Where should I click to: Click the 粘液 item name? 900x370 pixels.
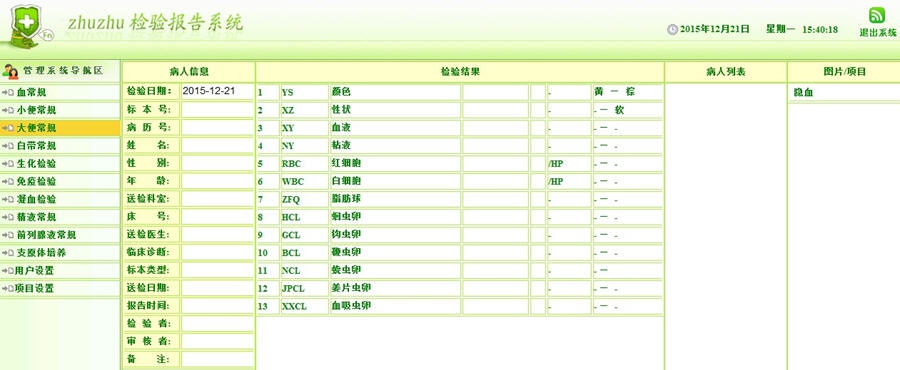(342, 146)
